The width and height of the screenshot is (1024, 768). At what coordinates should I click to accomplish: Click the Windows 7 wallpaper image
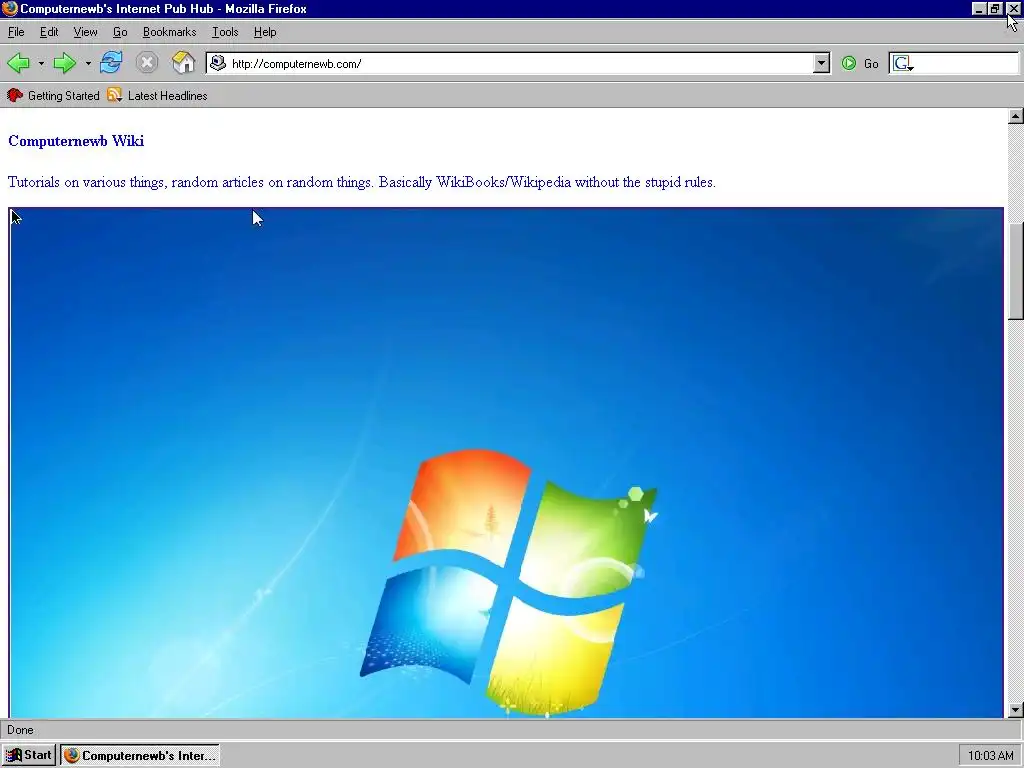506,462
